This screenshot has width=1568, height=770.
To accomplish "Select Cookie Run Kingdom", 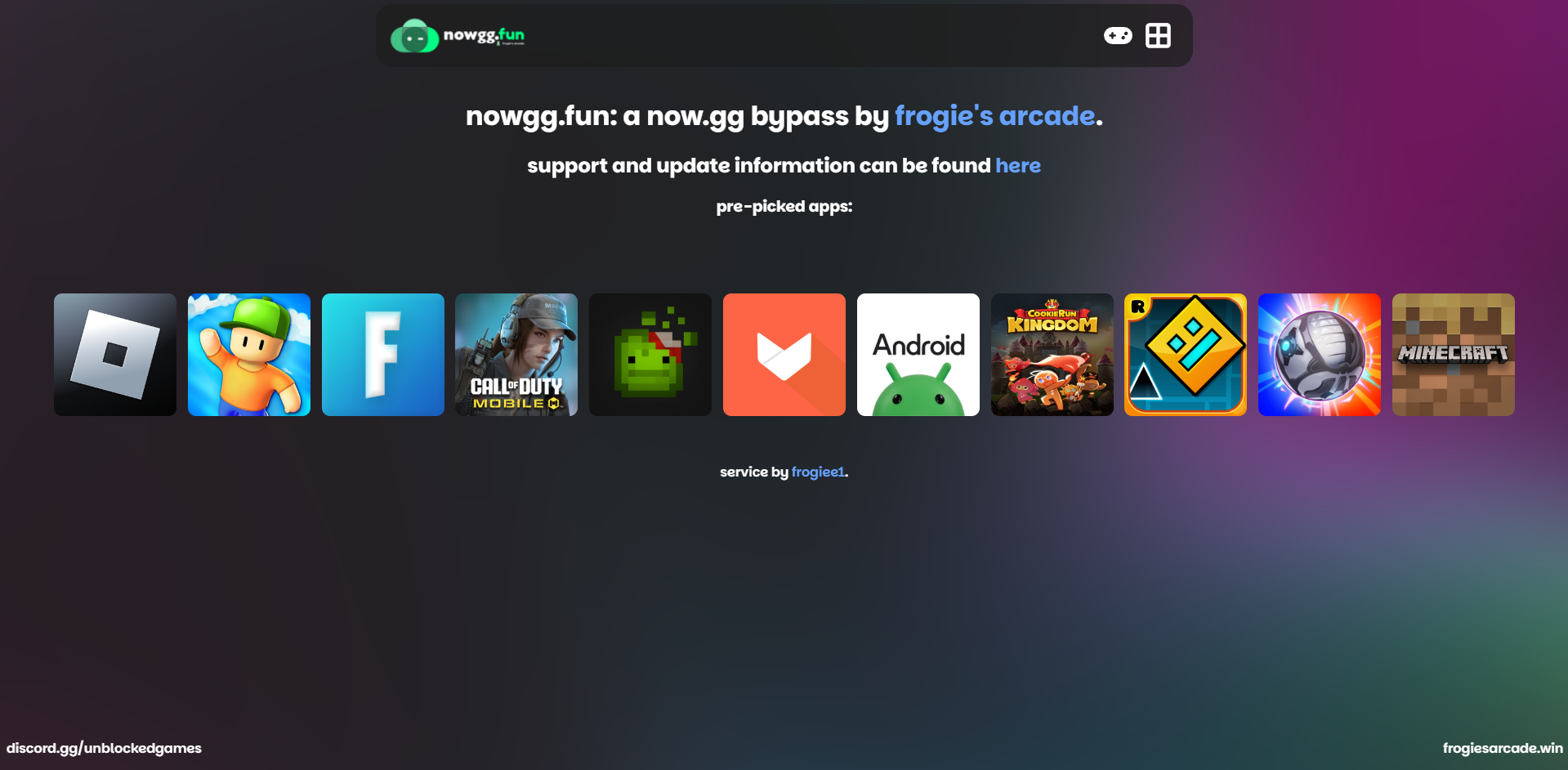I will pyautogui.click(x=1052, y=355).
